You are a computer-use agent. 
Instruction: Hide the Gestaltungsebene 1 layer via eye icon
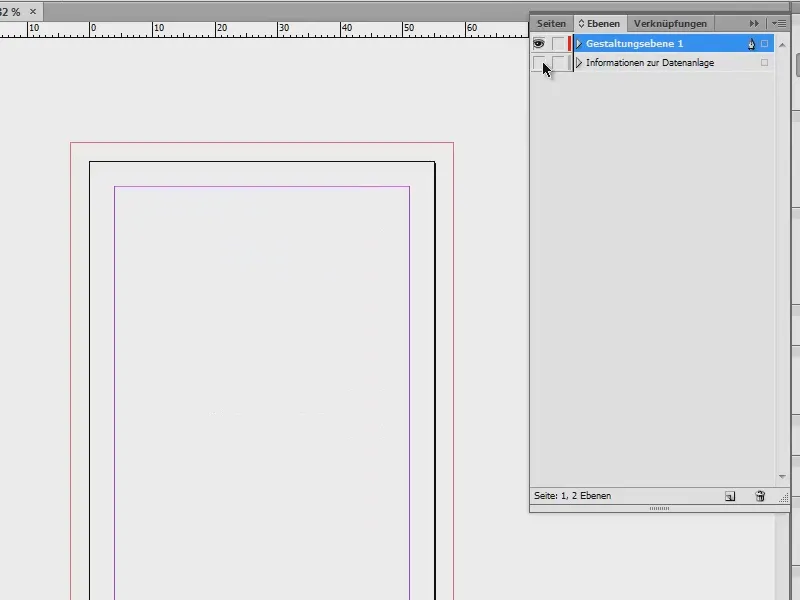pyautogui.click(x=539, y=44)
